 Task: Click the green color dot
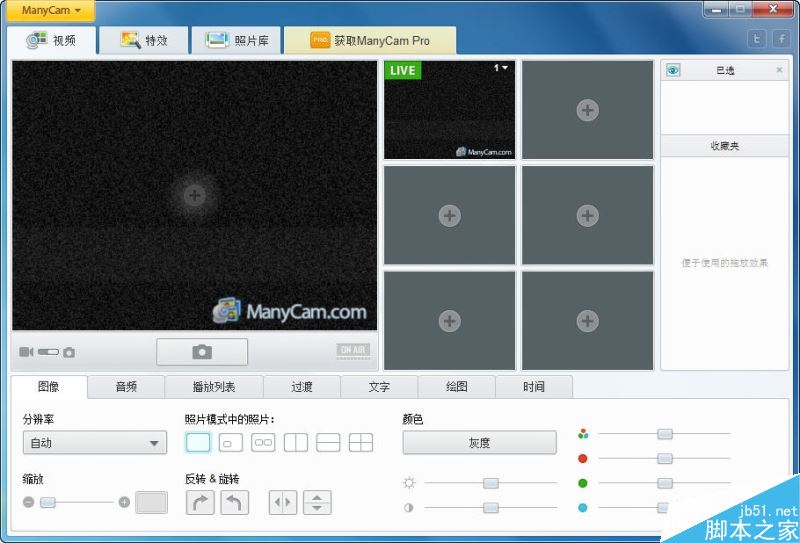[583, 483]
